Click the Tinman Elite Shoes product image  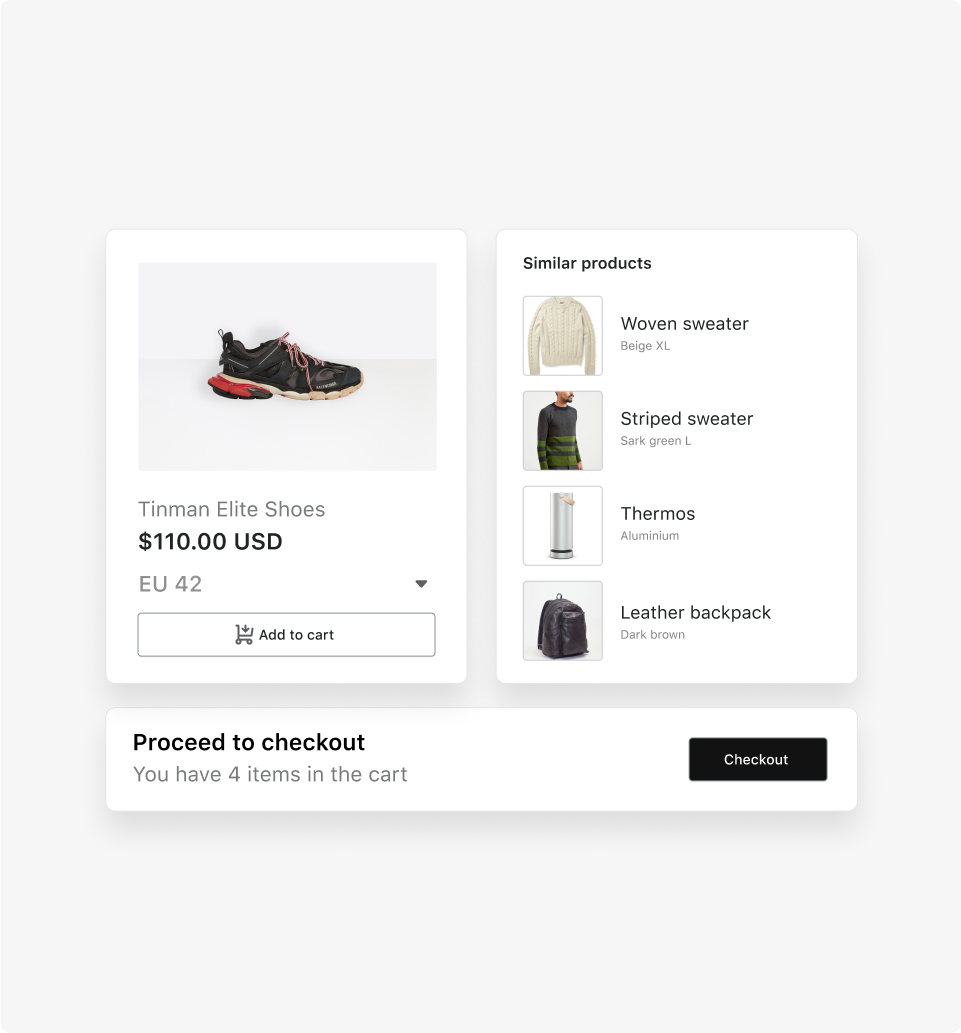pyautogui.click(x=287, y=366)
